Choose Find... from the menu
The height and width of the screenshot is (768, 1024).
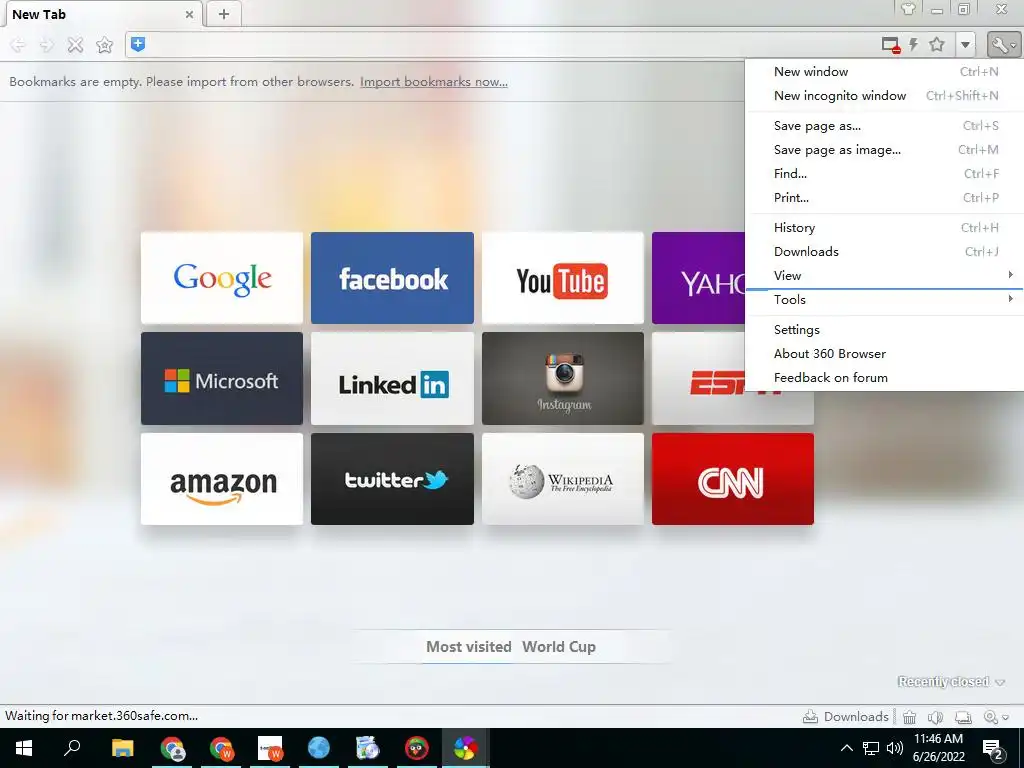pos(885,174)
